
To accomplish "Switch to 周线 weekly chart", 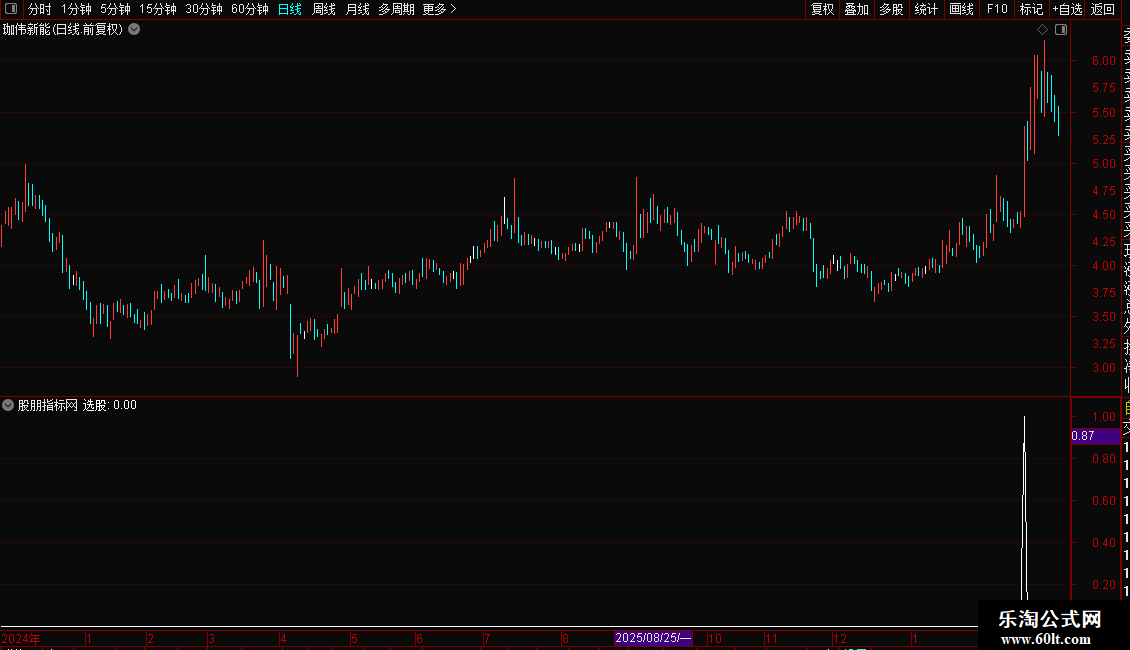I will [x=324, y=9].
